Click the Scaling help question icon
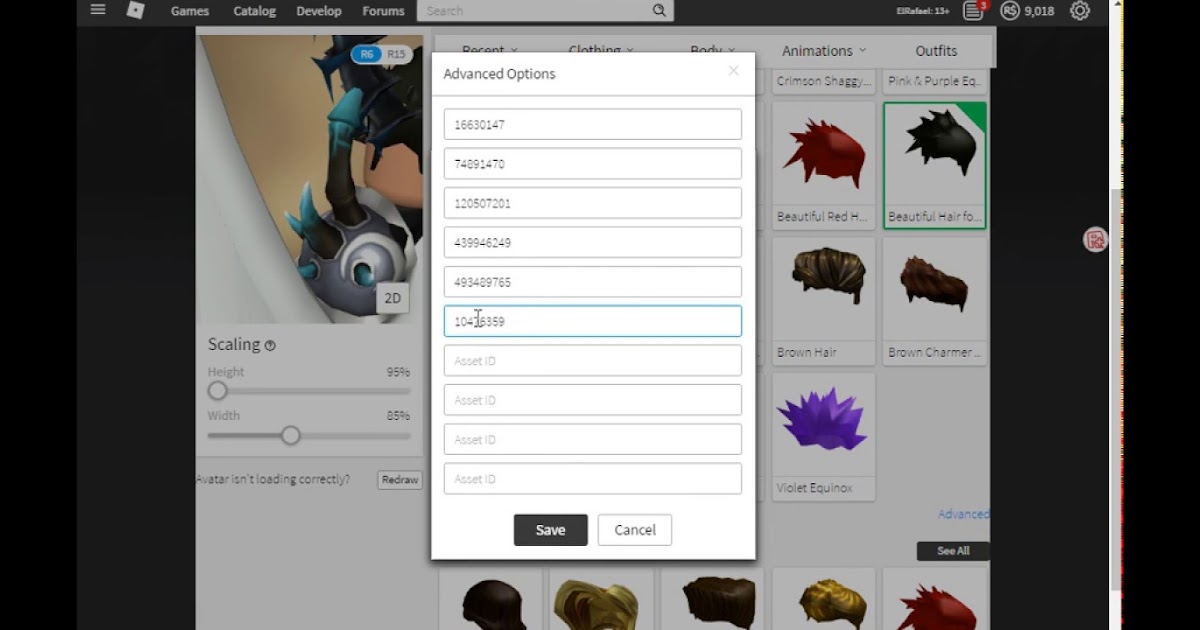 click(270, 345)
